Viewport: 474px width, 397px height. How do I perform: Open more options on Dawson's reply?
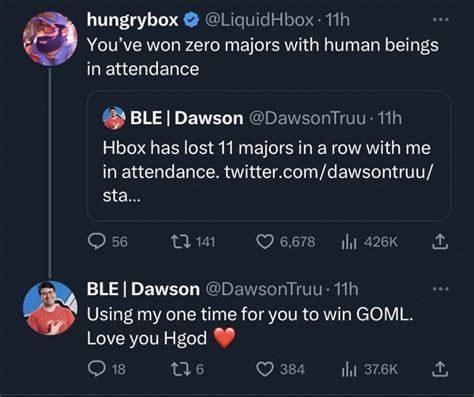click(x=440, y=289)
